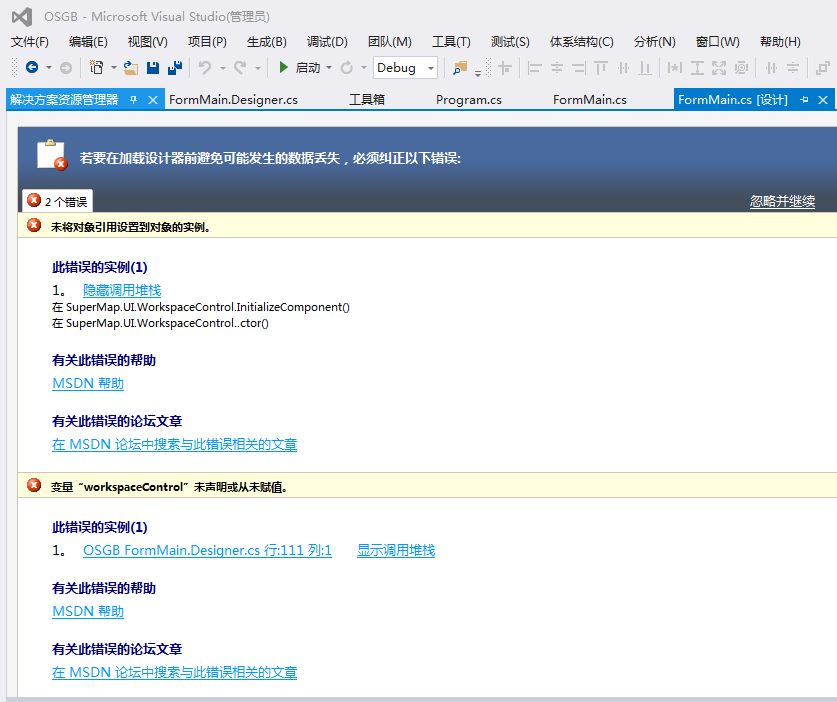Click the 忽略并继续 link

pyautogui.click(x=782, y=201)
